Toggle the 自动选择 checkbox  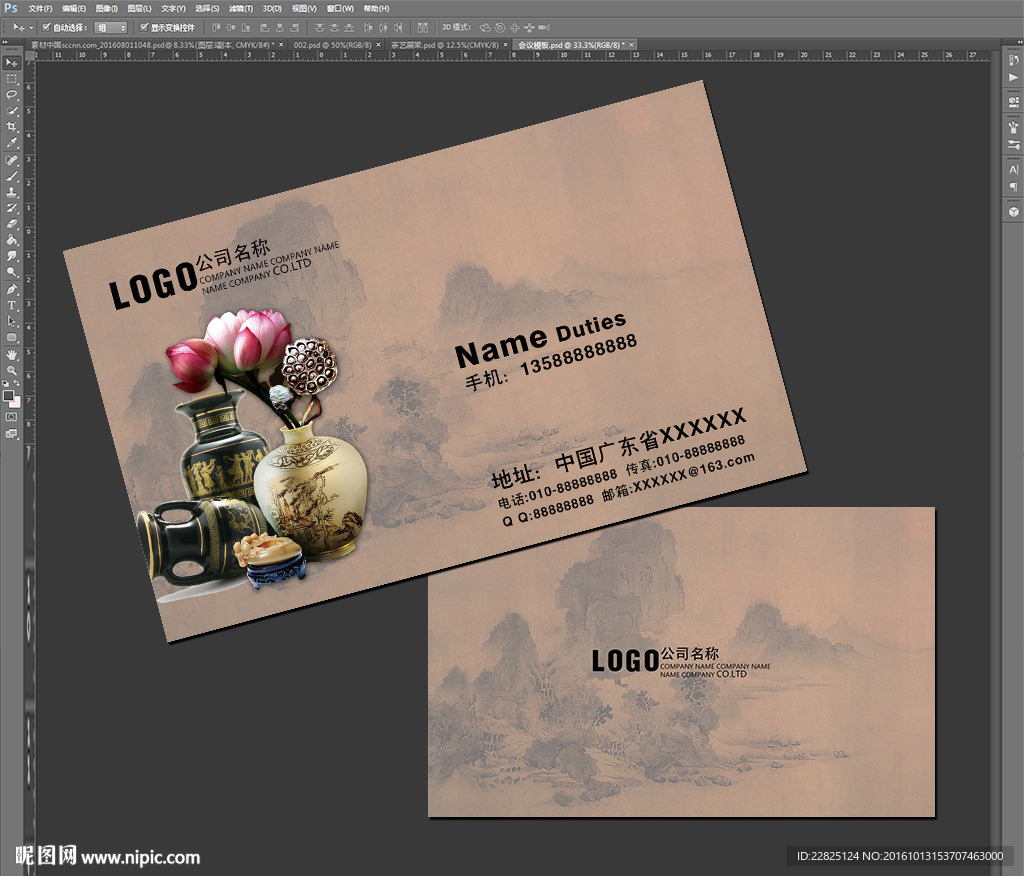46,27
